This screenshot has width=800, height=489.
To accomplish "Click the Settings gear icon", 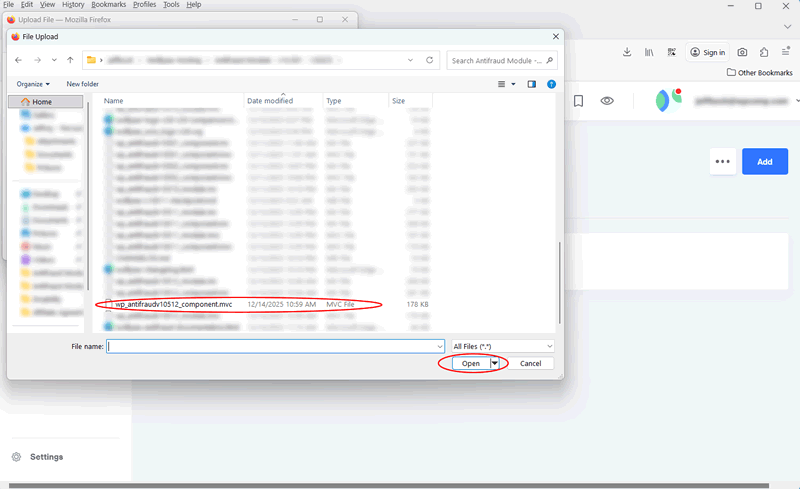I will point(17,457).
